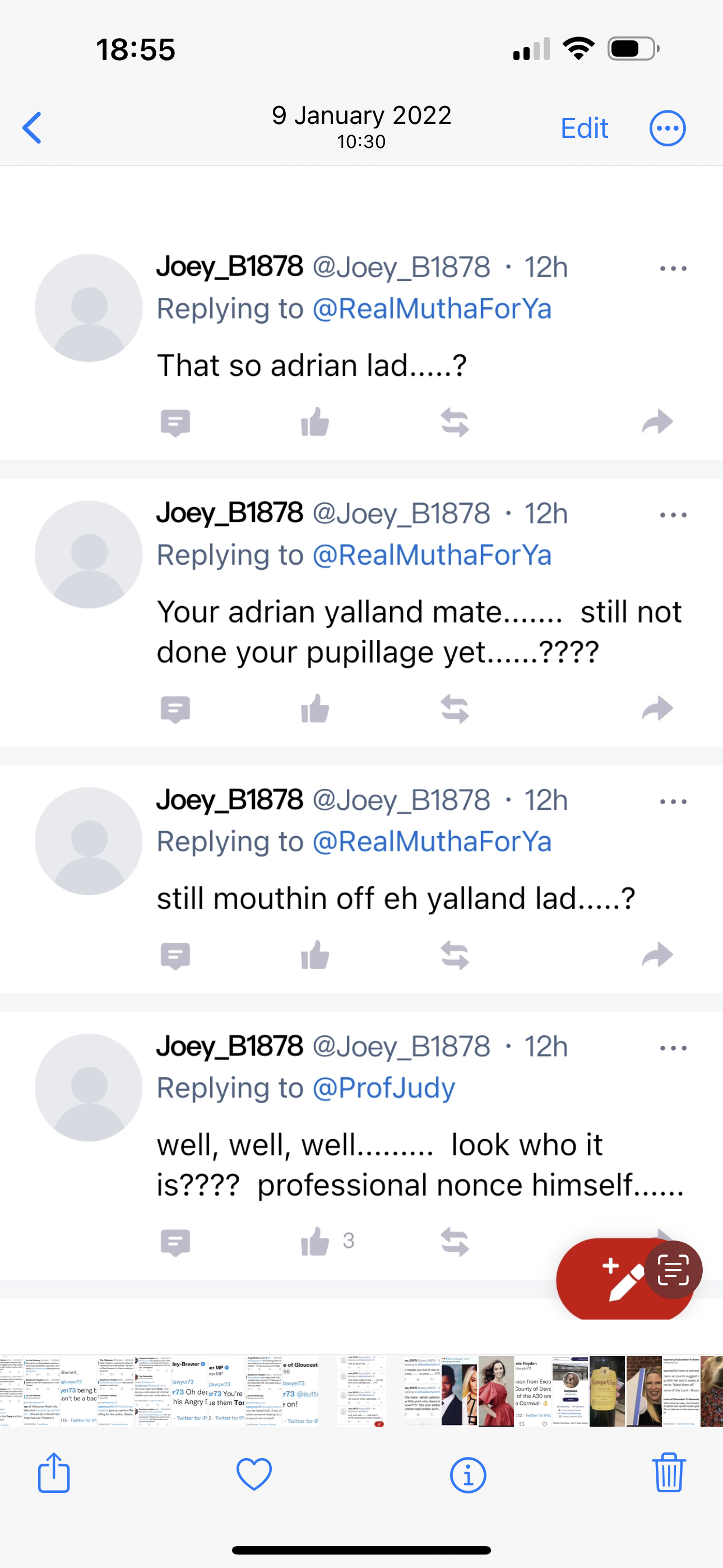Like the "That so adrian lad" tweet
This screenshot has width=723, height=1568.
pyautogui.click(x=315, y=422)
